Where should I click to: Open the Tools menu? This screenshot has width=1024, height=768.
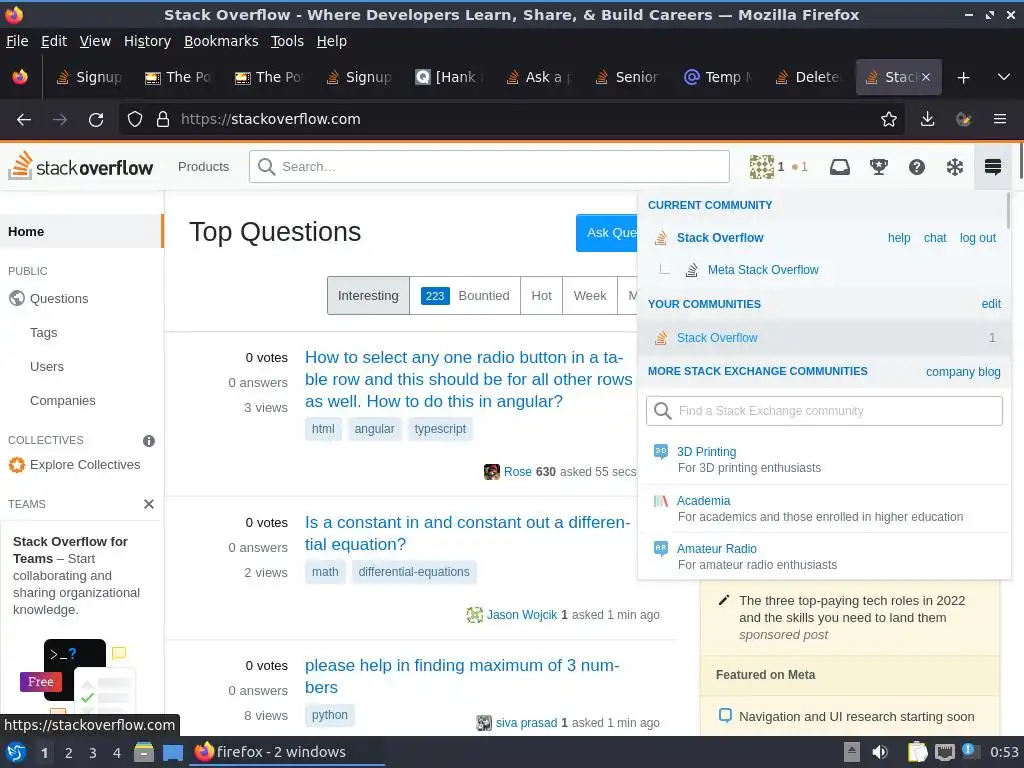point(287,41)
